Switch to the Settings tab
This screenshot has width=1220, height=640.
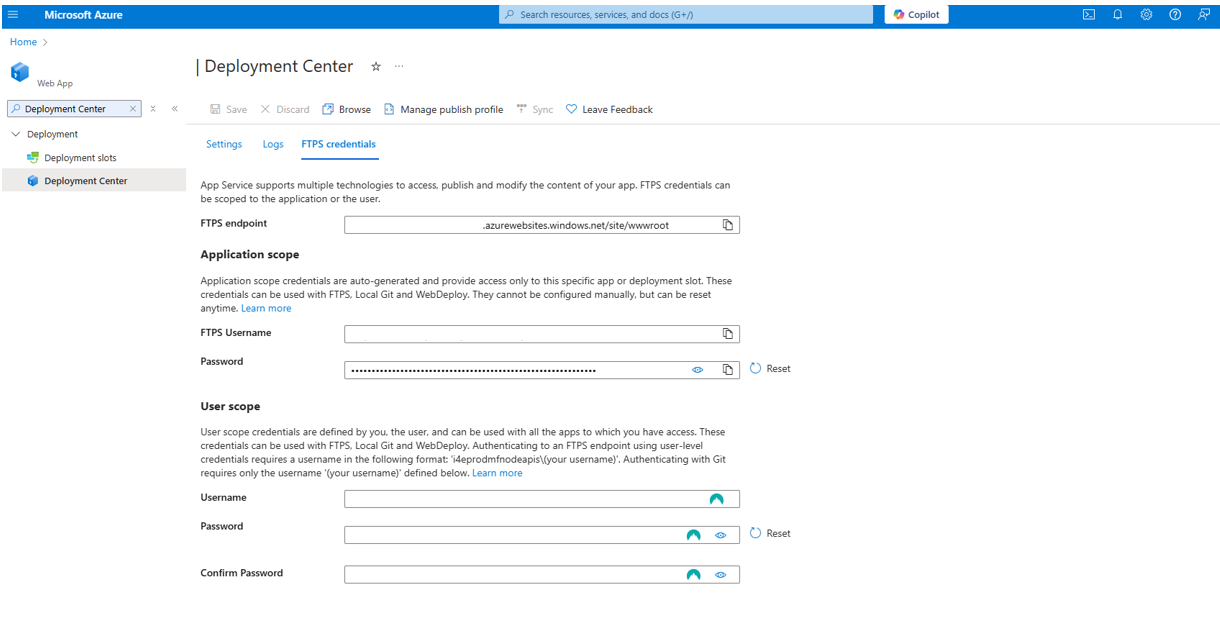click(x=224, y=144)
